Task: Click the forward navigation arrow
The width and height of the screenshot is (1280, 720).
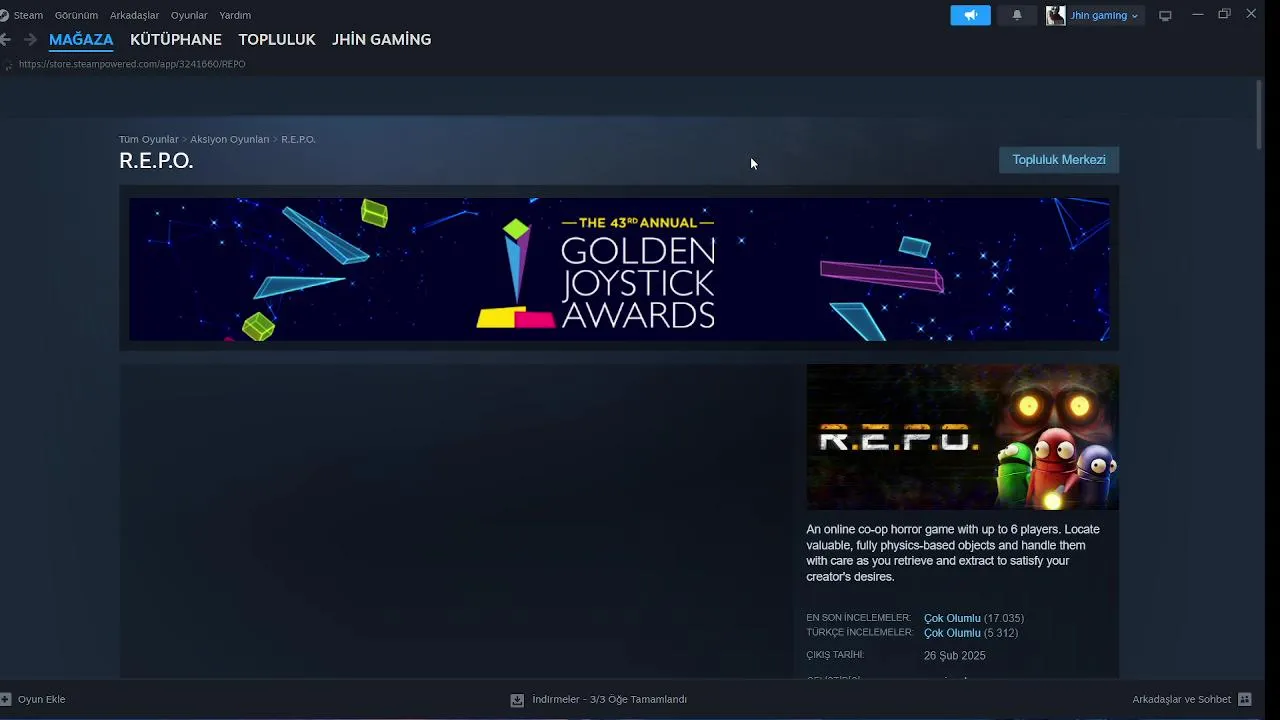Action: (30, 39)
